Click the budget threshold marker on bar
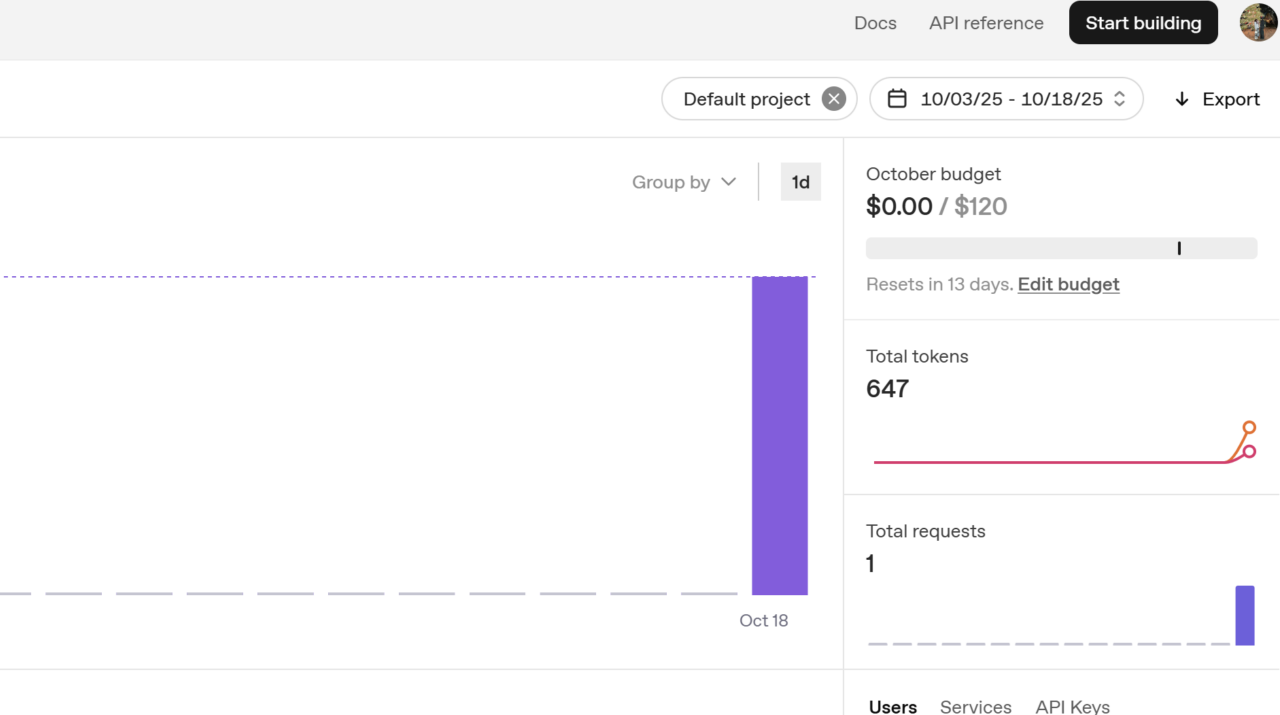This screenshot has height=715, width=1280. pyautogui.click(x=1179, y=248)
